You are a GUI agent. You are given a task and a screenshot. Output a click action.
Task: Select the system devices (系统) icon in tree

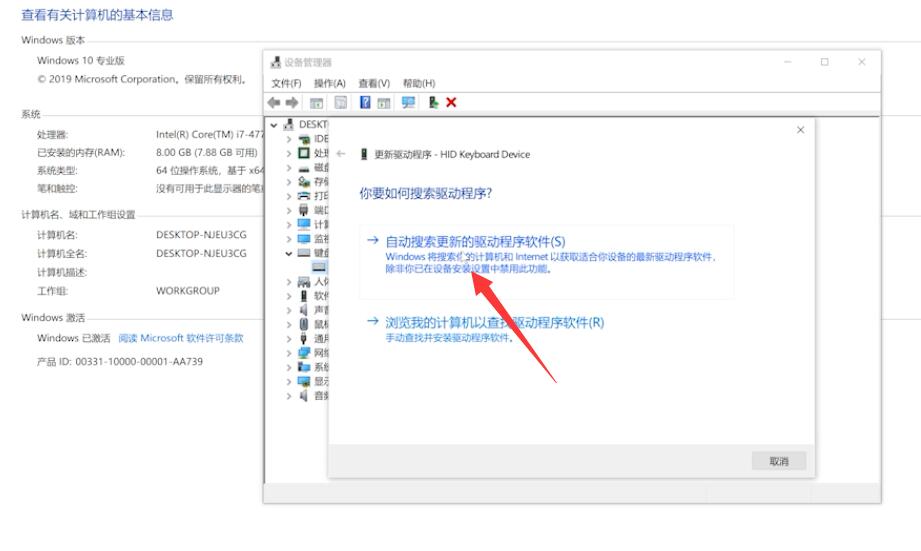point(304,367)
